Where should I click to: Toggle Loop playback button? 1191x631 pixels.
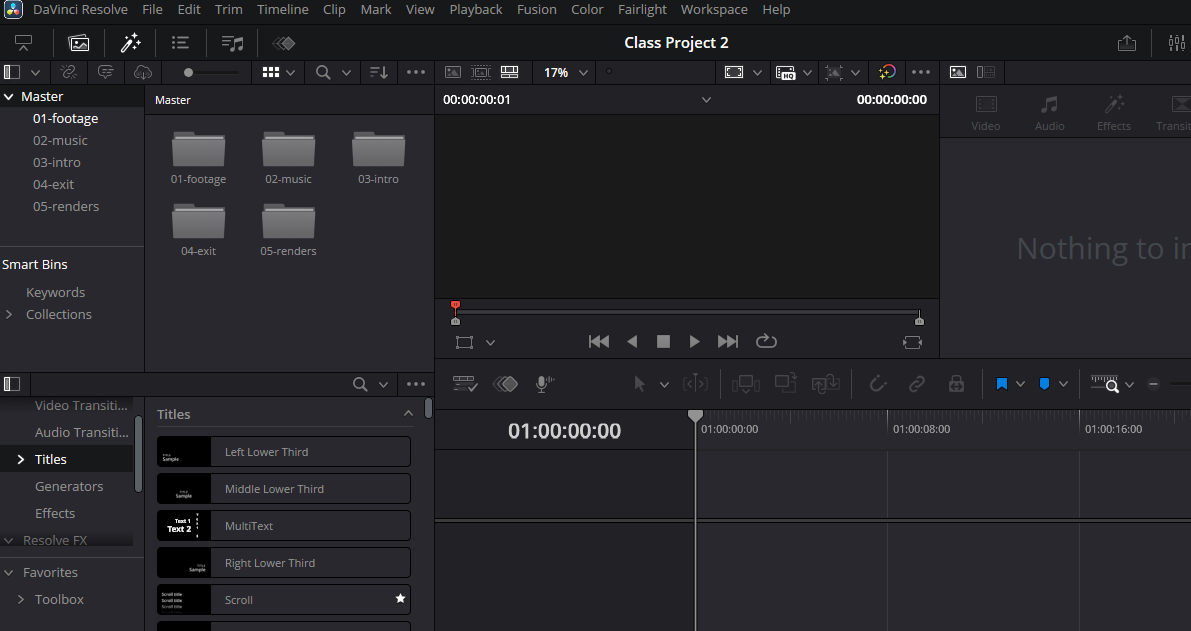(x=766, y=342)
